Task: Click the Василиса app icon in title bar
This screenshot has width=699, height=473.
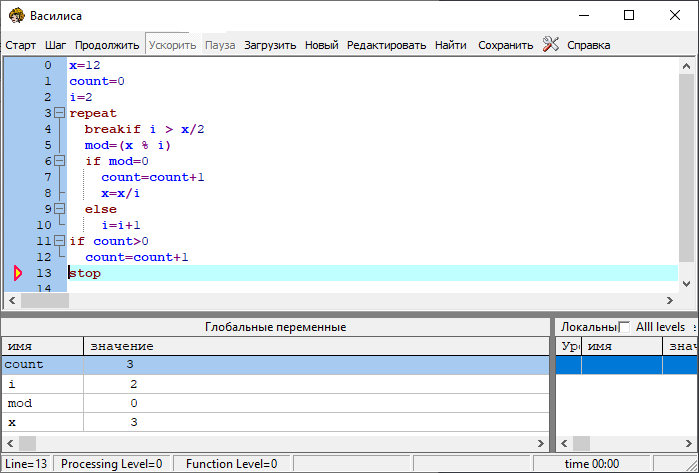Action: 16,15
